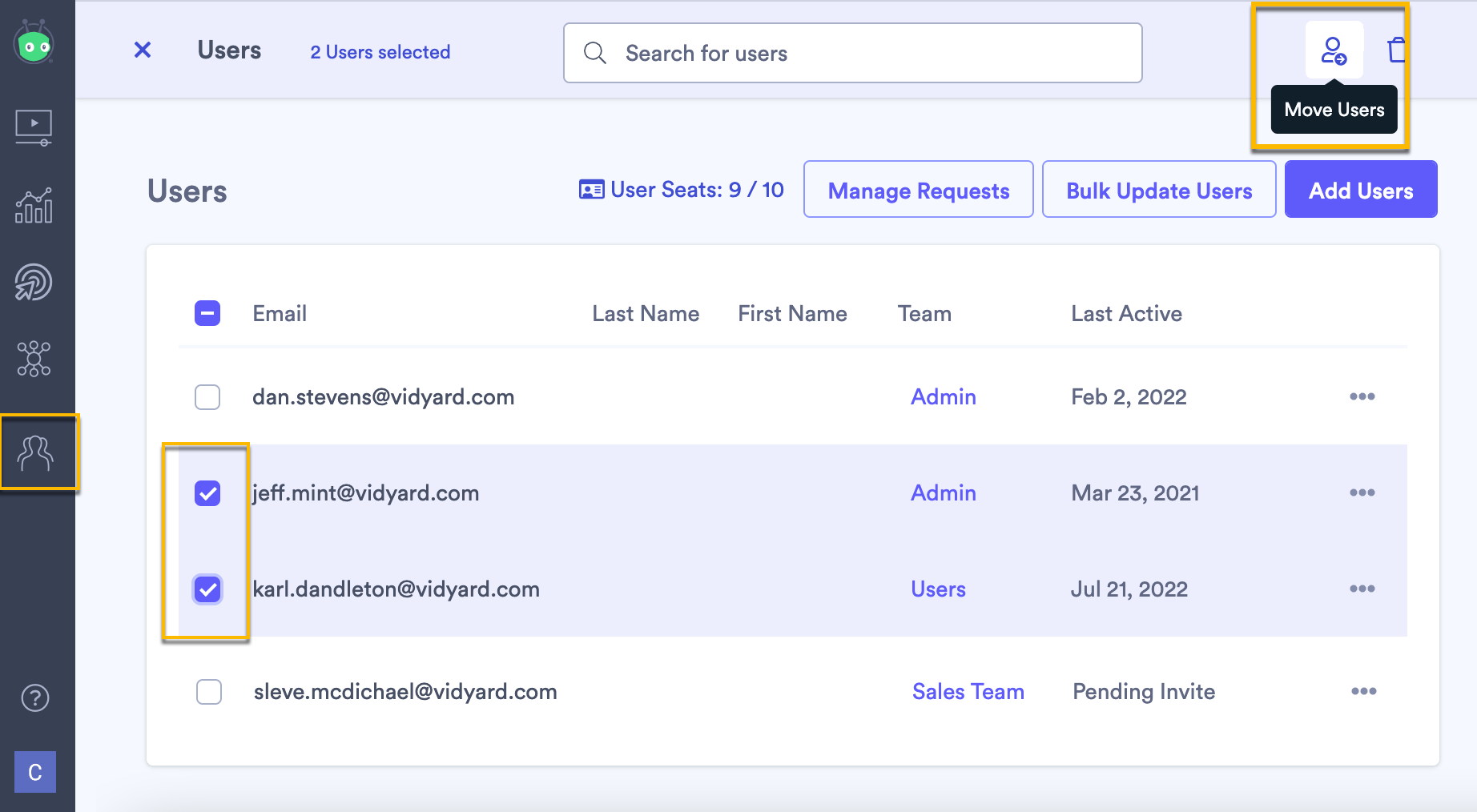This screenshot has width=1477, height=812.
Task: Click the Mar 23, 2021 date cell
Action: tap(1136, 493)
